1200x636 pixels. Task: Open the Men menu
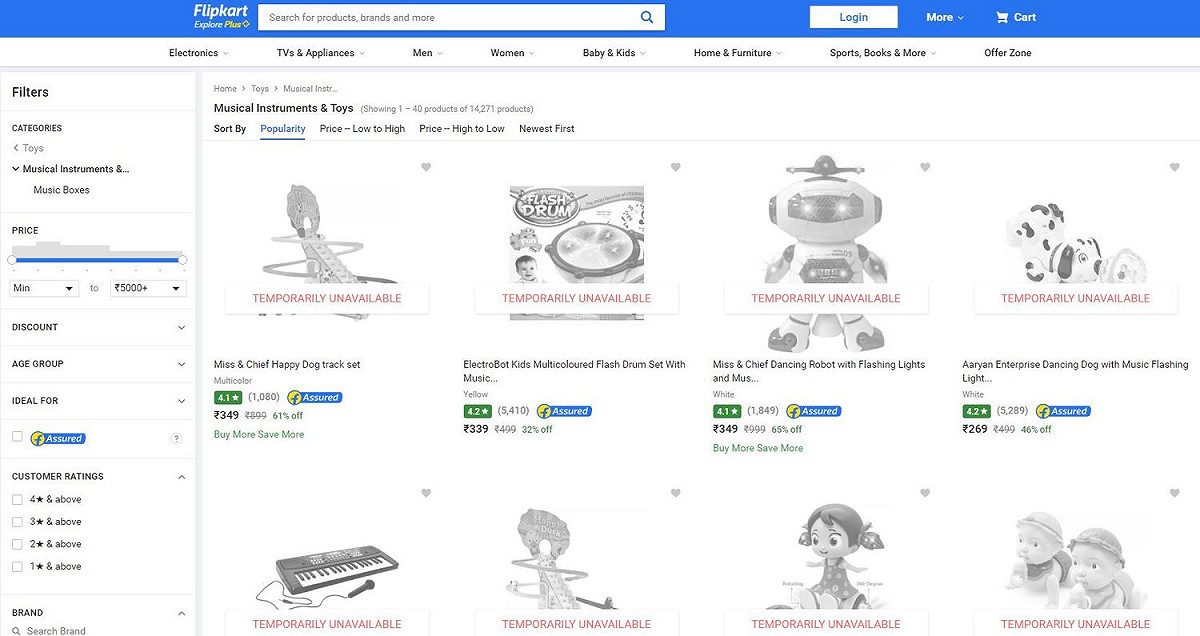(427, 53)
